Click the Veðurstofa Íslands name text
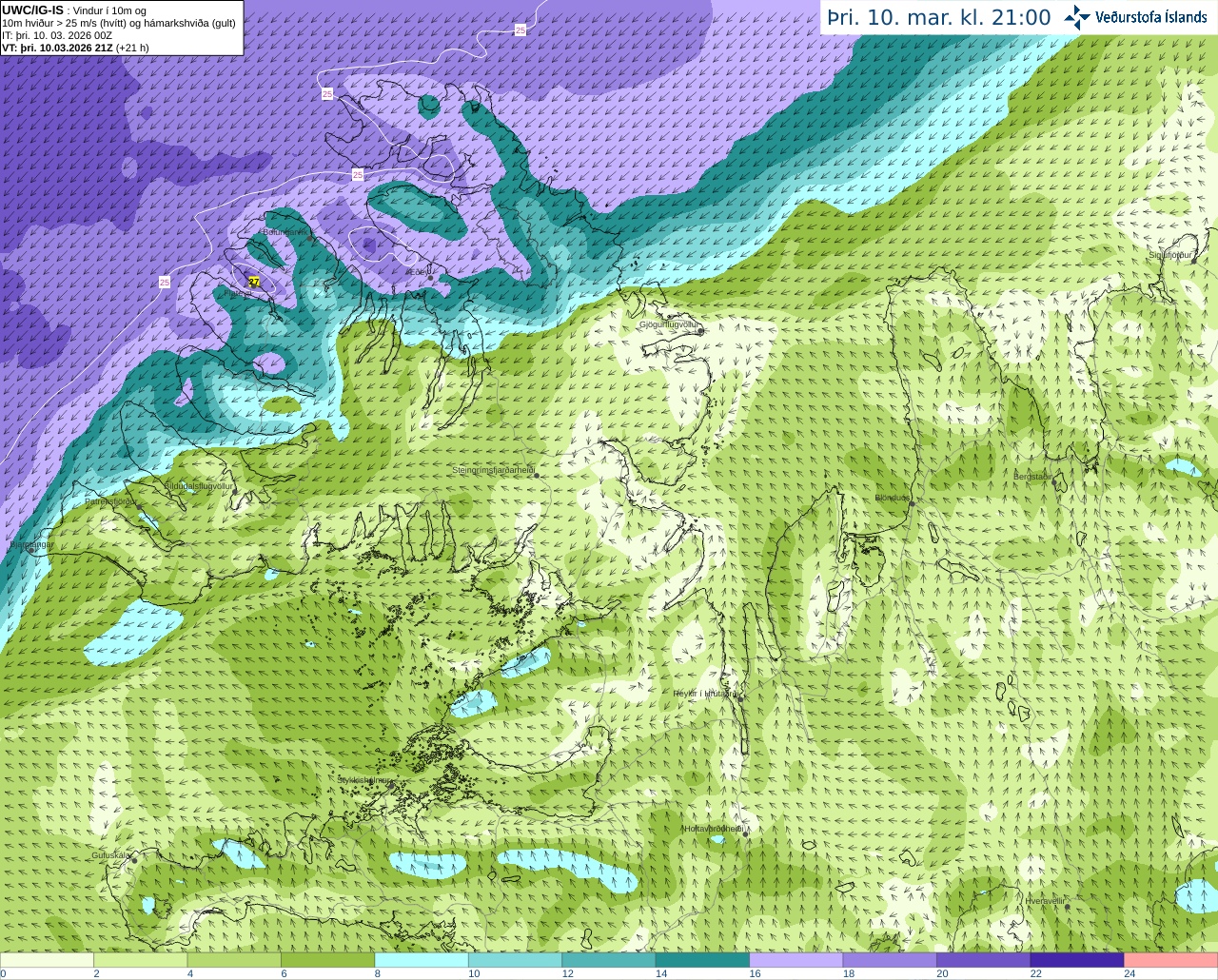The image size is (1218, 980). click(x=1150, y=17)
